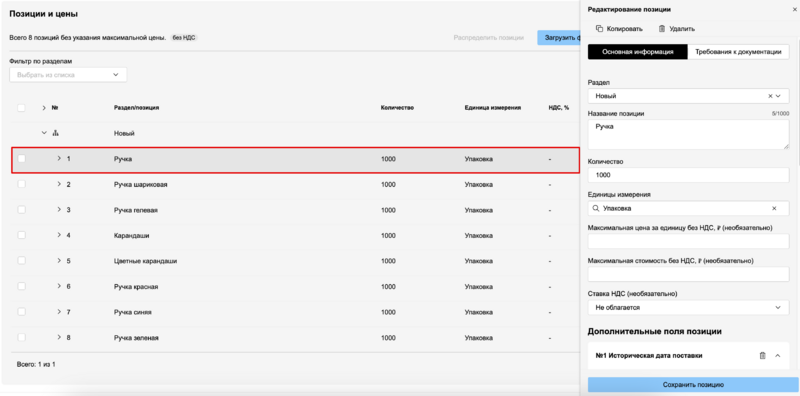Expand position 1 Ручка

click(59, 159)
